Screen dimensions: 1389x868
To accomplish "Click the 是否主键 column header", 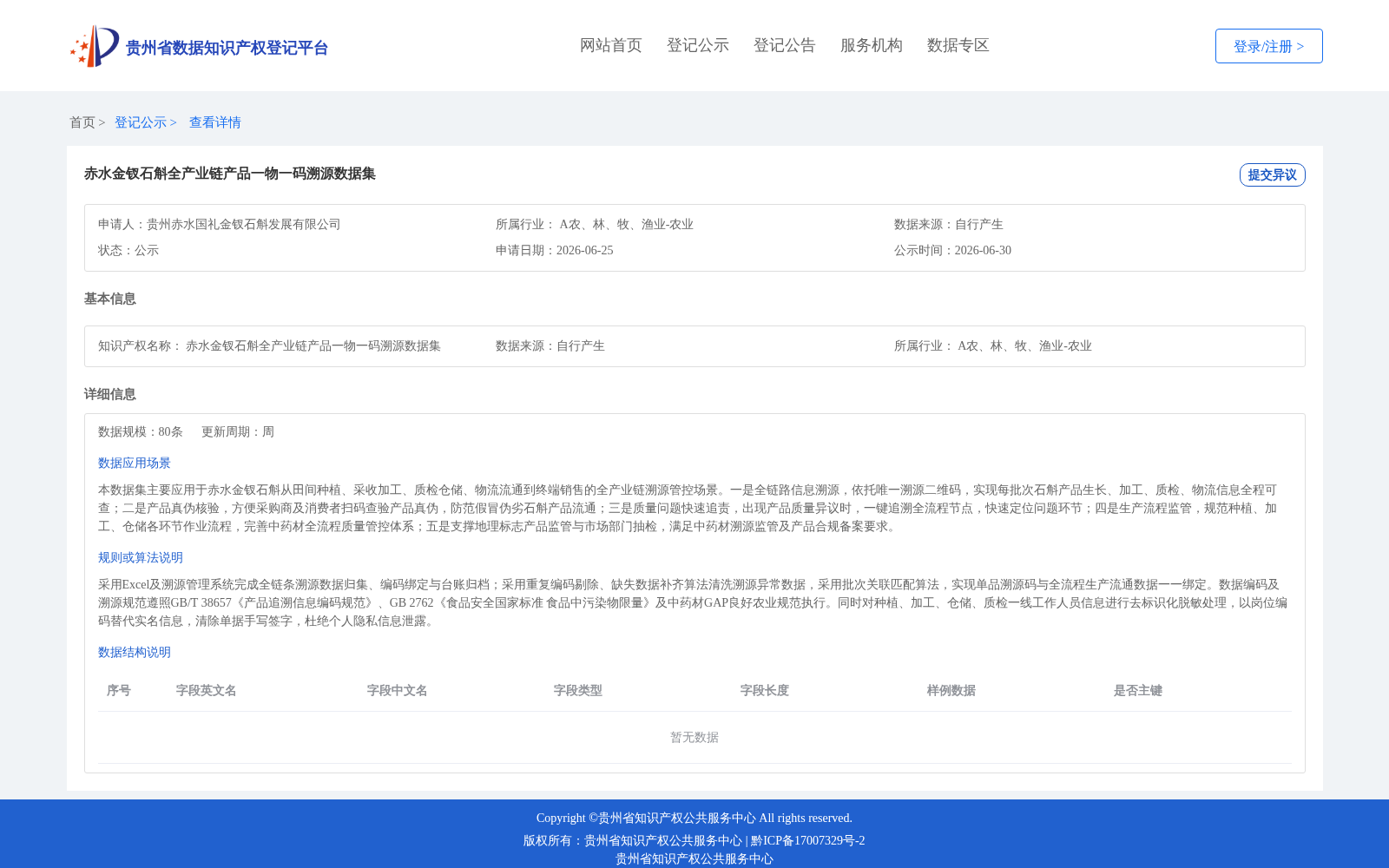I will (x=1138, y=690).
